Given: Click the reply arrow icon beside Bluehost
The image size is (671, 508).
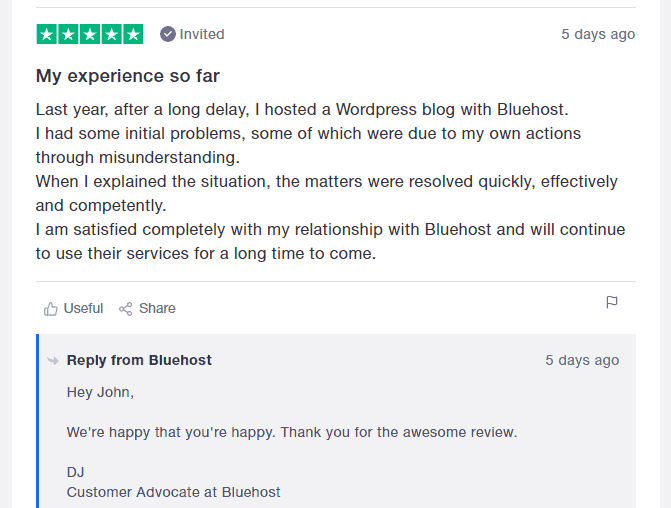Looking at the screenshot, I should [53, 361].
